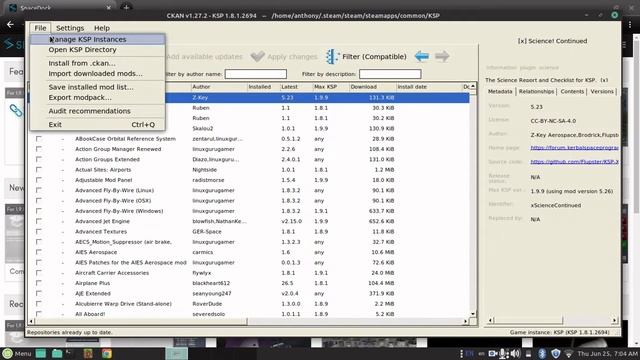
Task: Choose Open KSP Directory menu entry
Action: [98, 50]
